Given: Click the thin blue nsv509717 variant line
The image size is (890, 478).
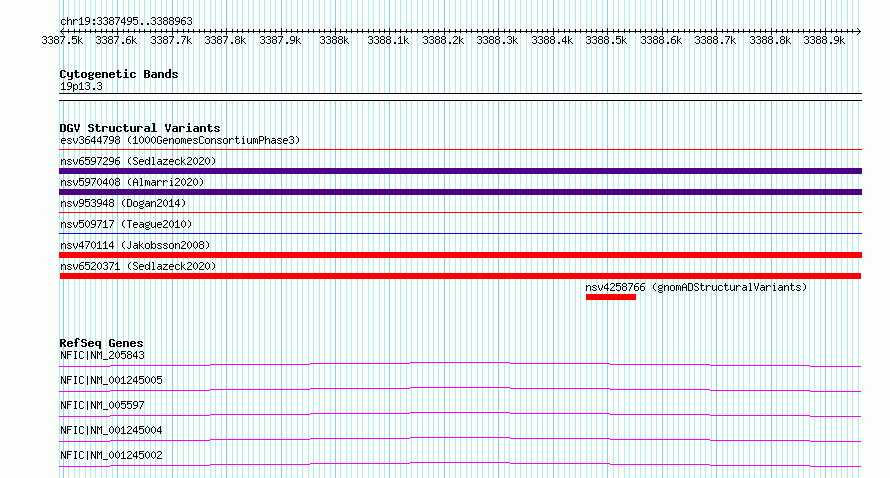Looking at the screenshot, I should [460, 233].
